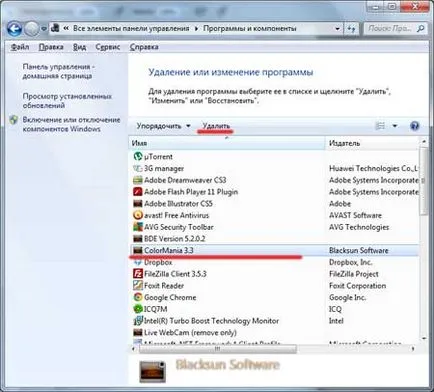Click 'Google Inc.' publisher cell
Image resolution: width=434 pixels, height=392 pixels.
(x=347, y=297)
